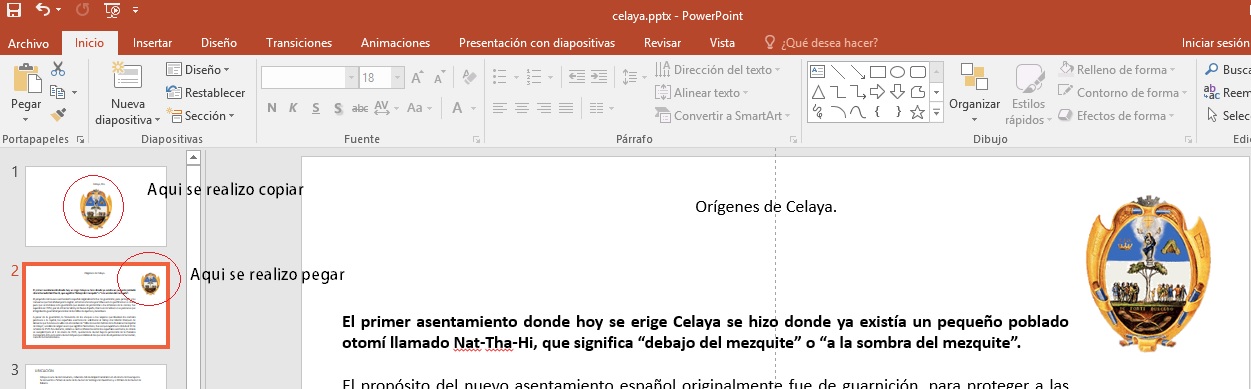Click the decrease list level indent icon
The width and height of the screenshot is (1251, 389).
tap(577, 77)
